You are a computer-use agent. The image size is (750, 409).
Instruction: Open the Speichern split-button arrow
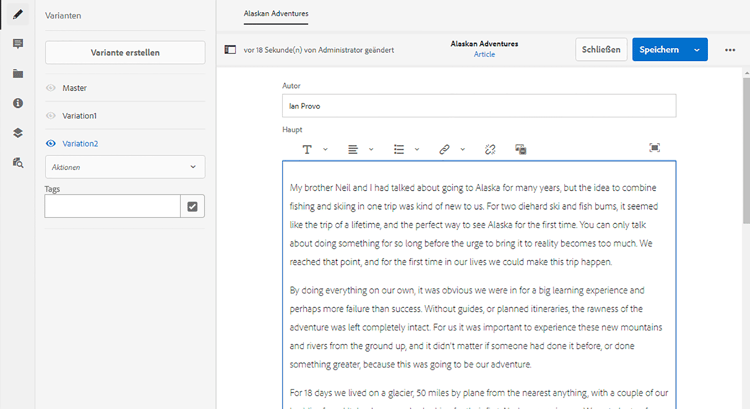[697, 50]
